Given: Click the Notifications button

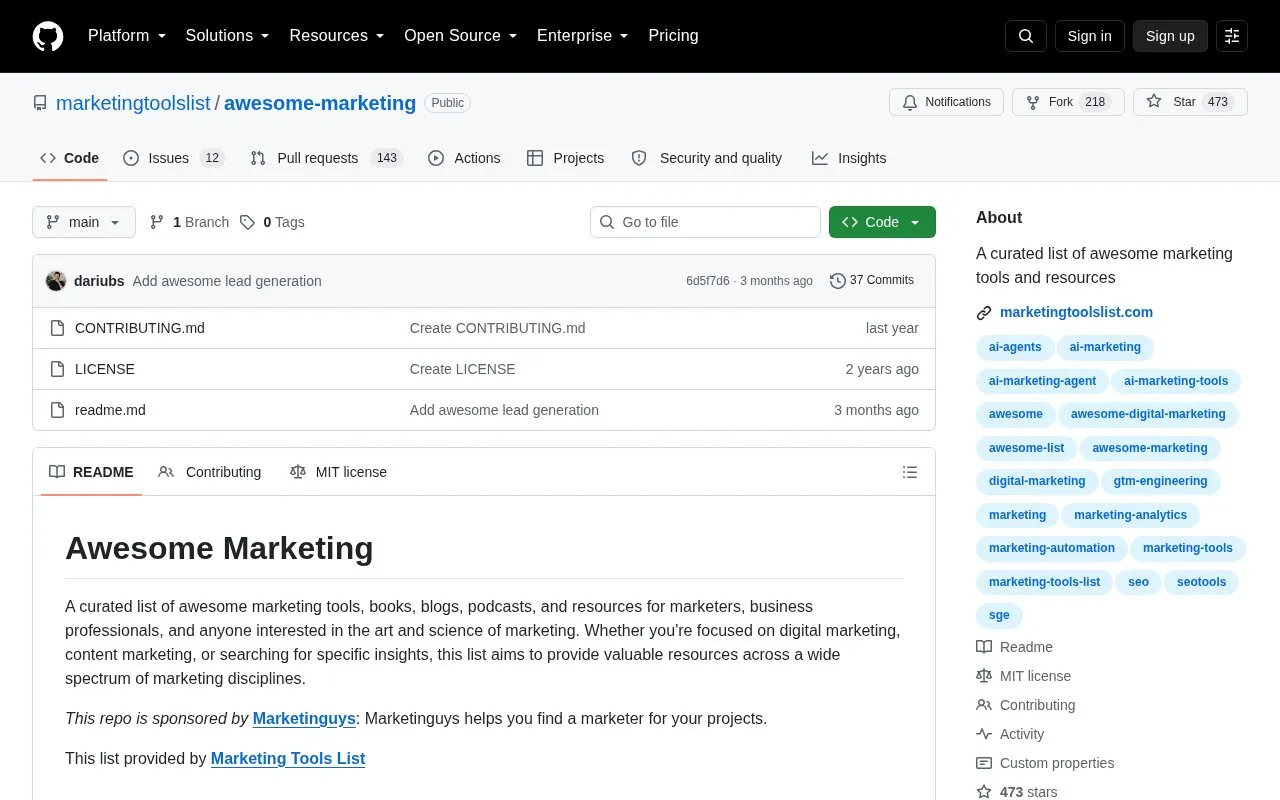Looking at the screenshot, I should coord(946,102).
